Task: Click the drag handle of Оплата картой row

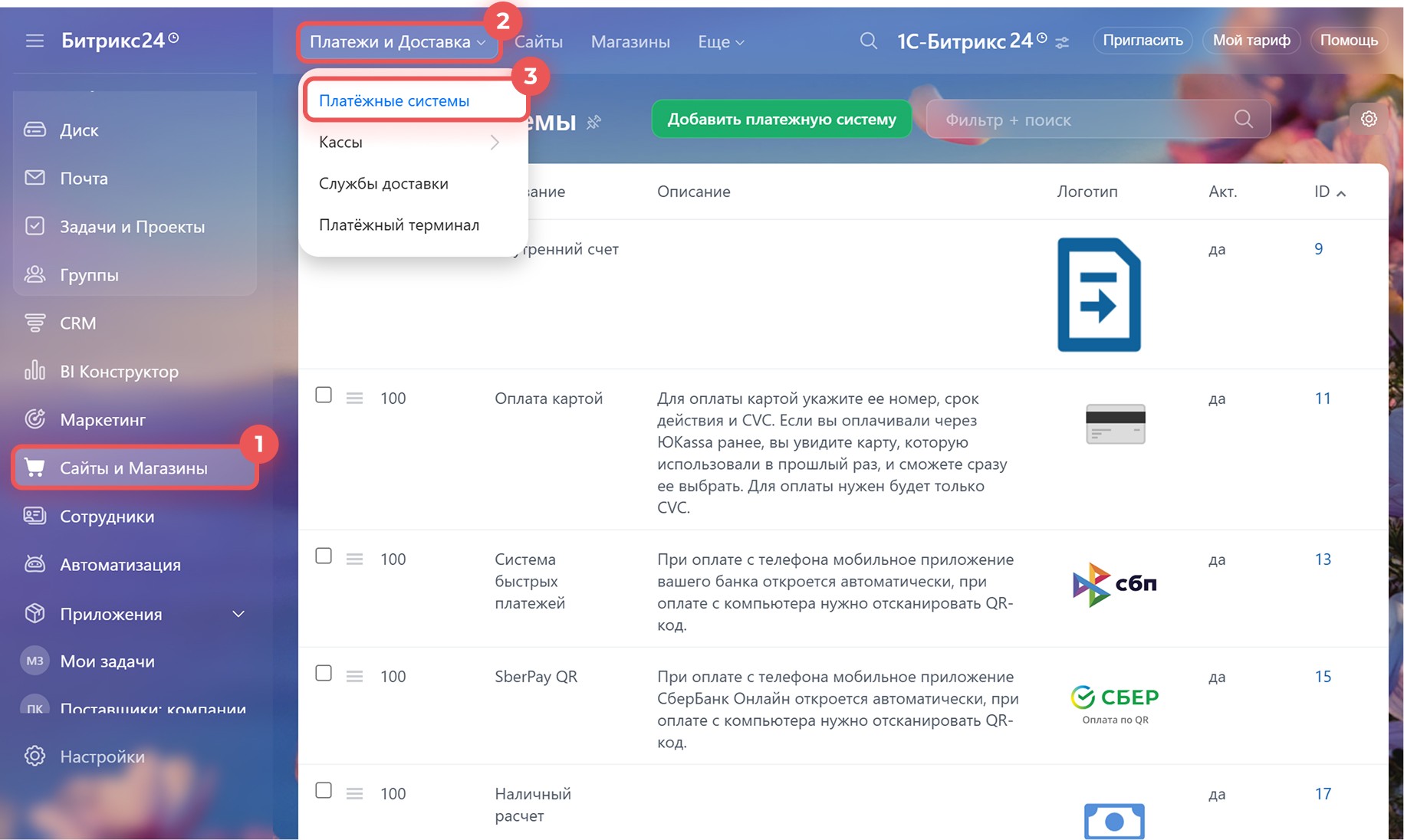Action: 354,398
